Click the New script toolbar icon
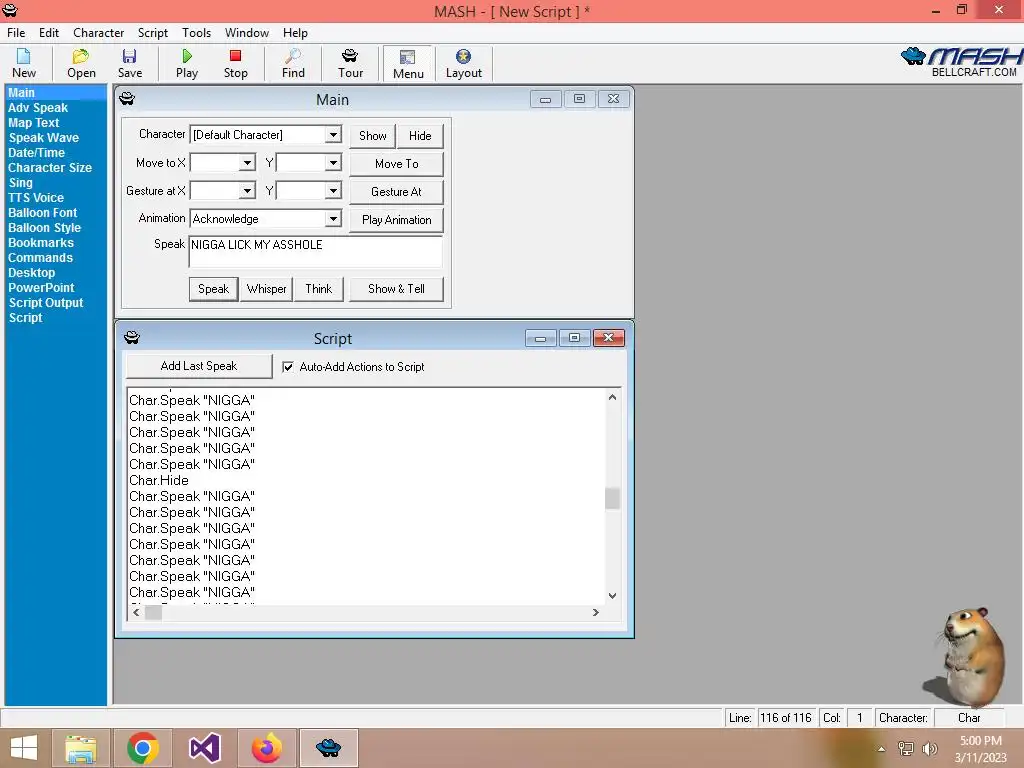The image size is (1024, 768). tap(24, 63)
